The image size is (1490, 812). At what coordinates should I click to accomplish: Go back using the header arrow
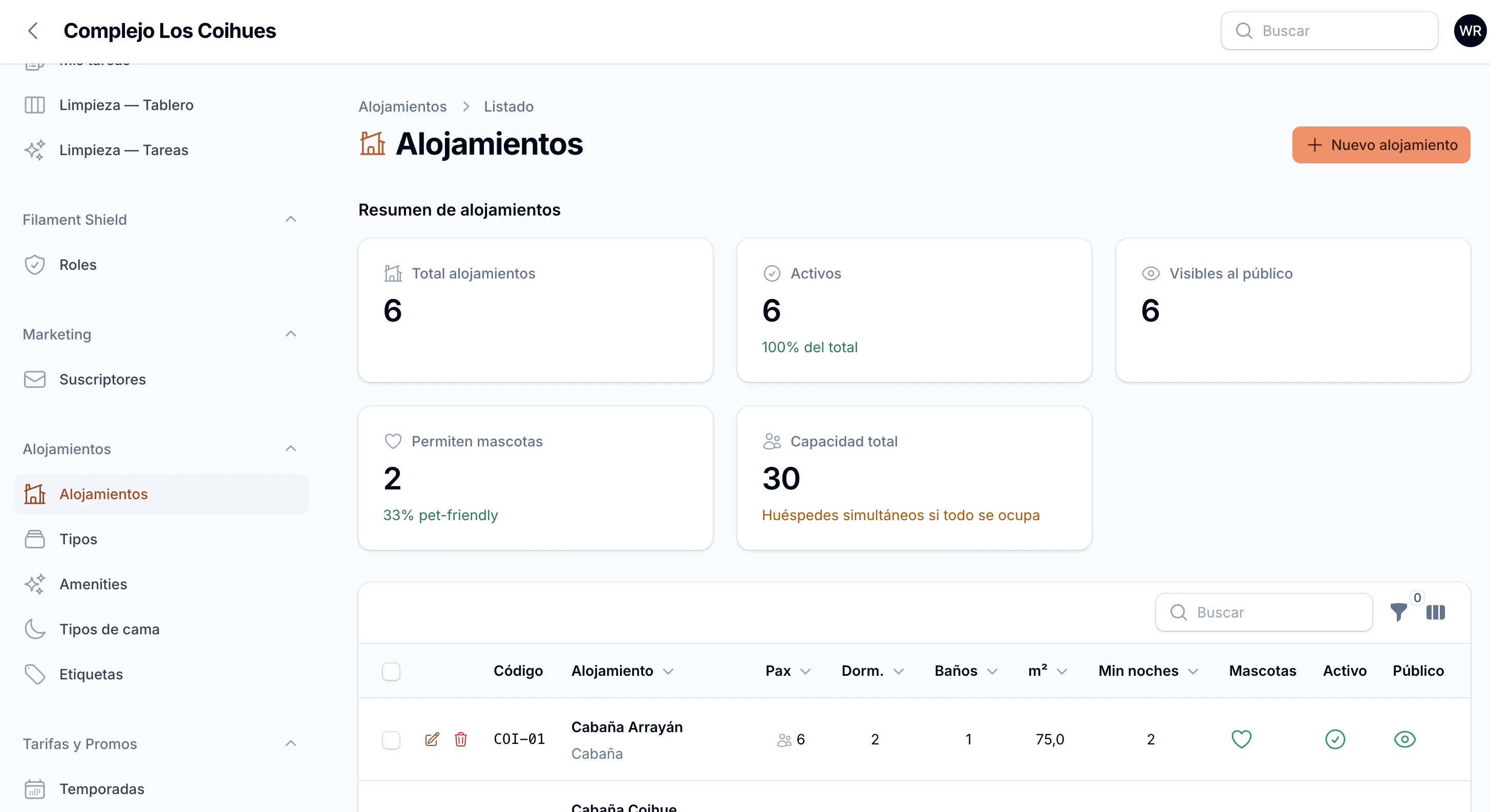click(34, 31)
